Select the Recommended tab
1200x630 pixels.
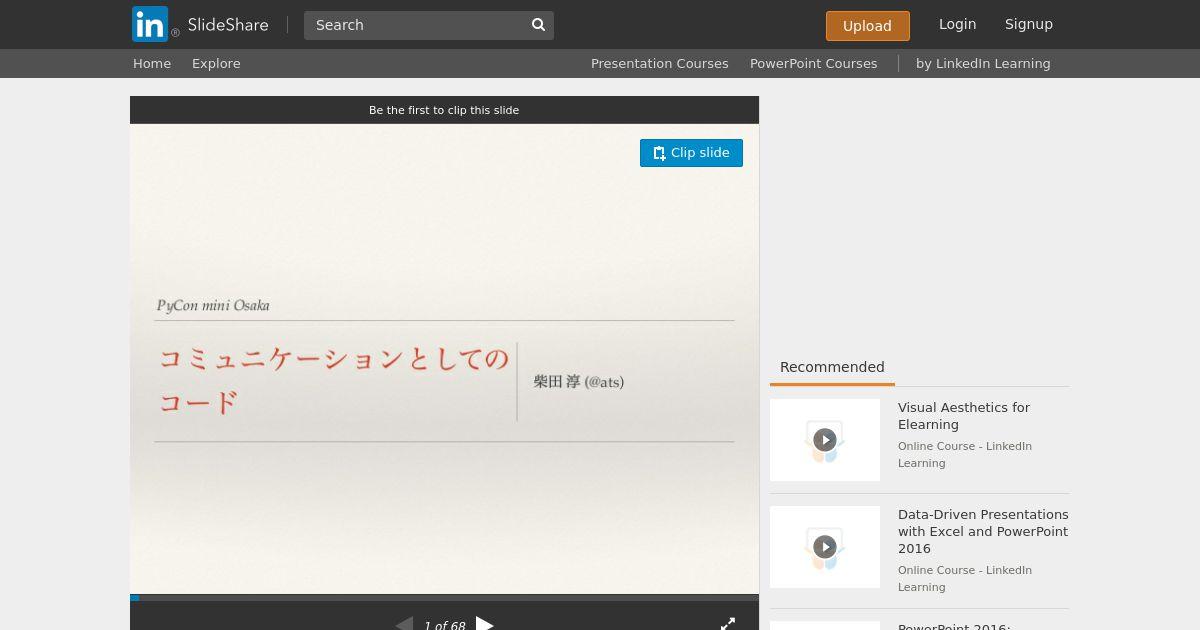click(832, 367)
